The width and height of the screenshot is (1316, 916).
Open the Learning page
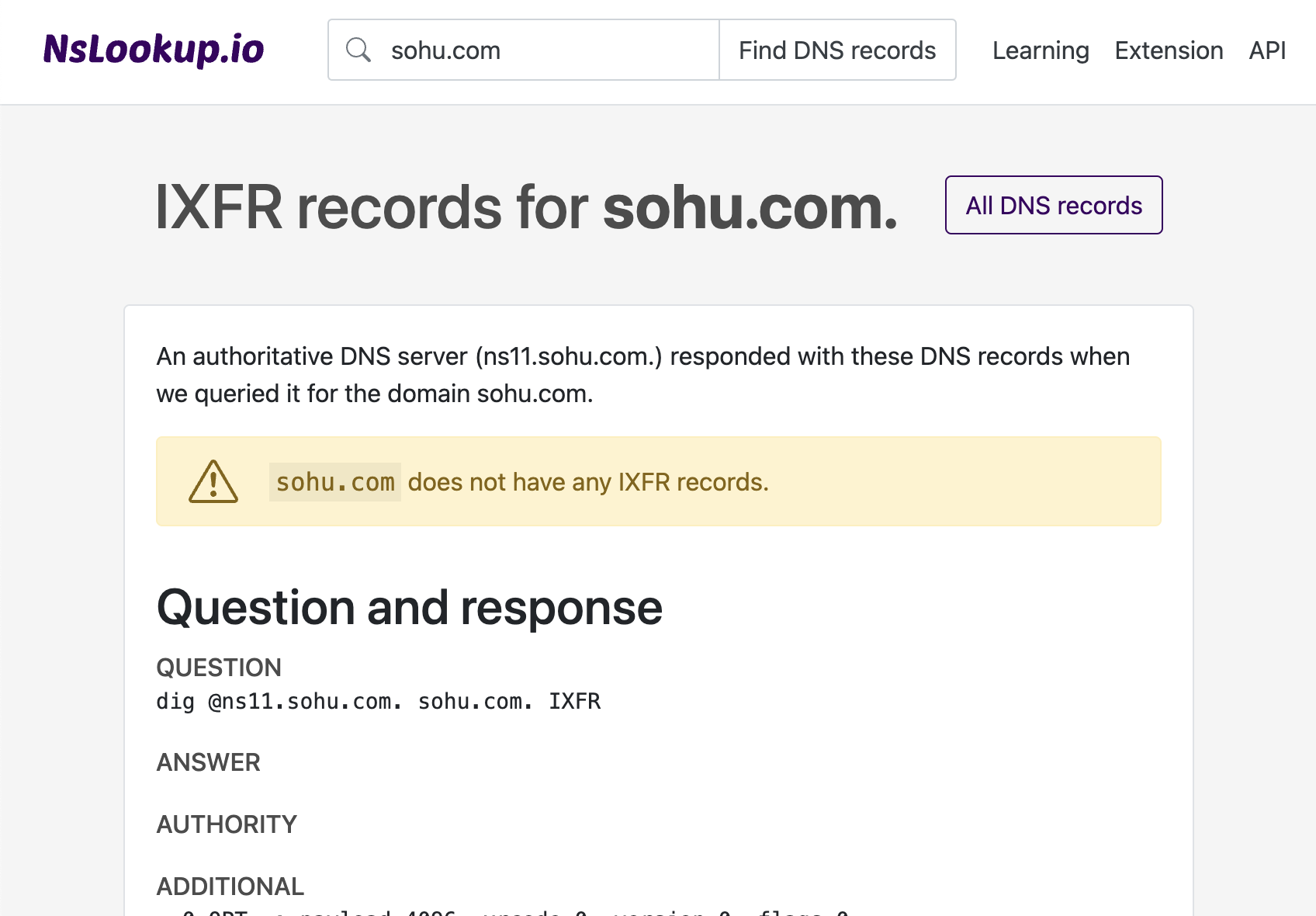(x=1040, y=50)
